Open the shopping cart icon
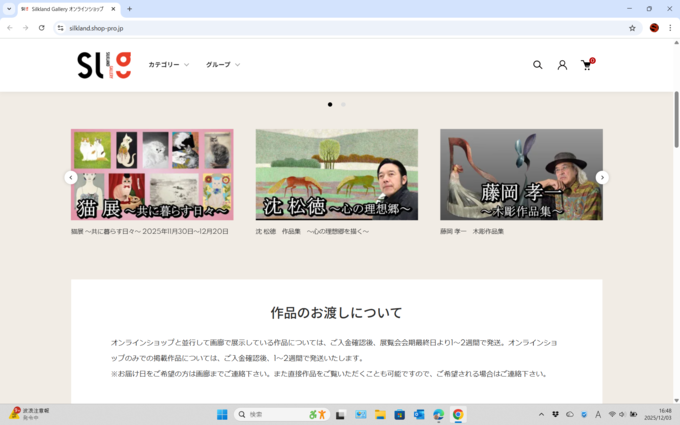This screenshot has width=680, height=425. 587,65
